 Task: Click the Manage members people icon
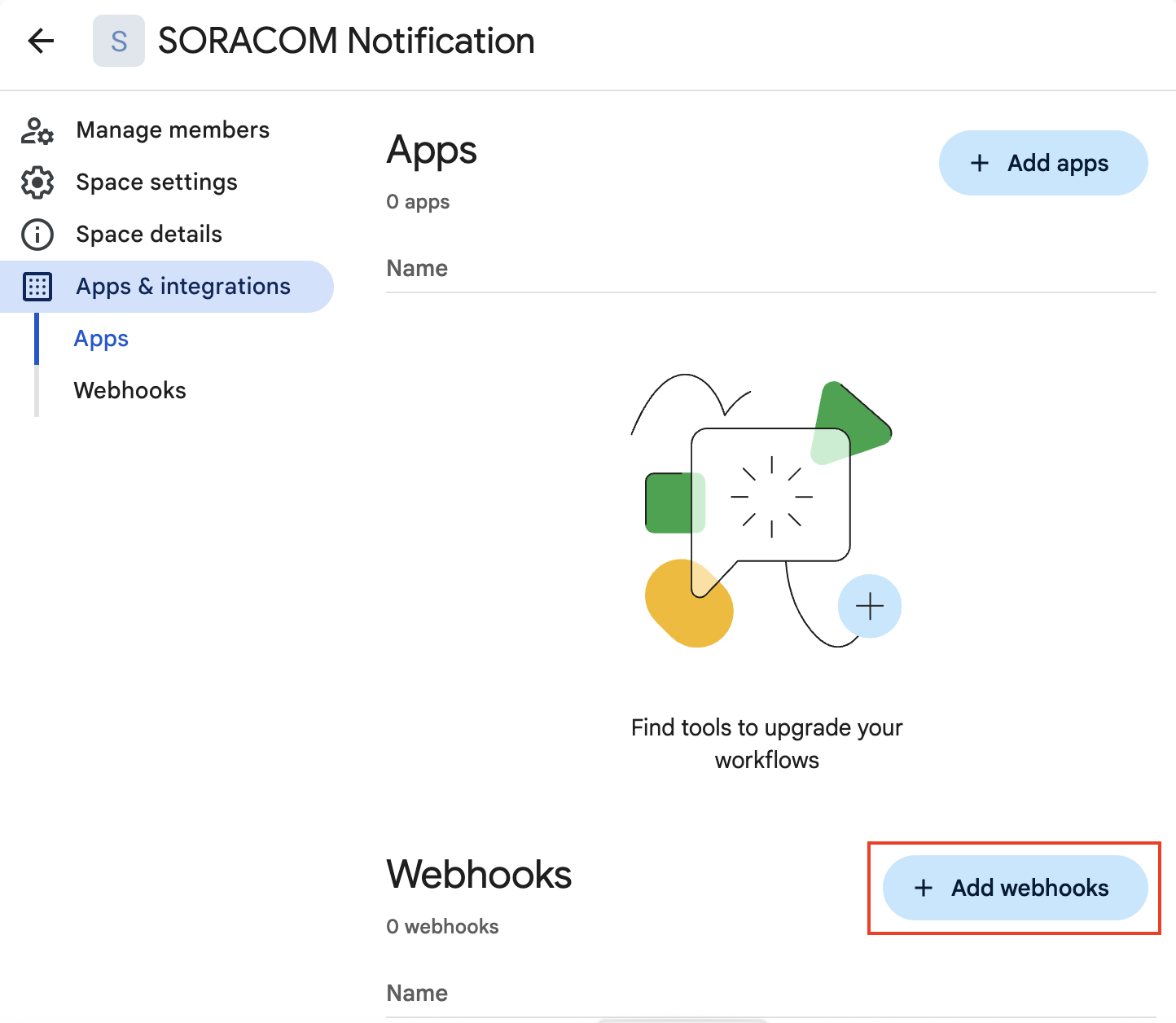click(x=37, y=130)
